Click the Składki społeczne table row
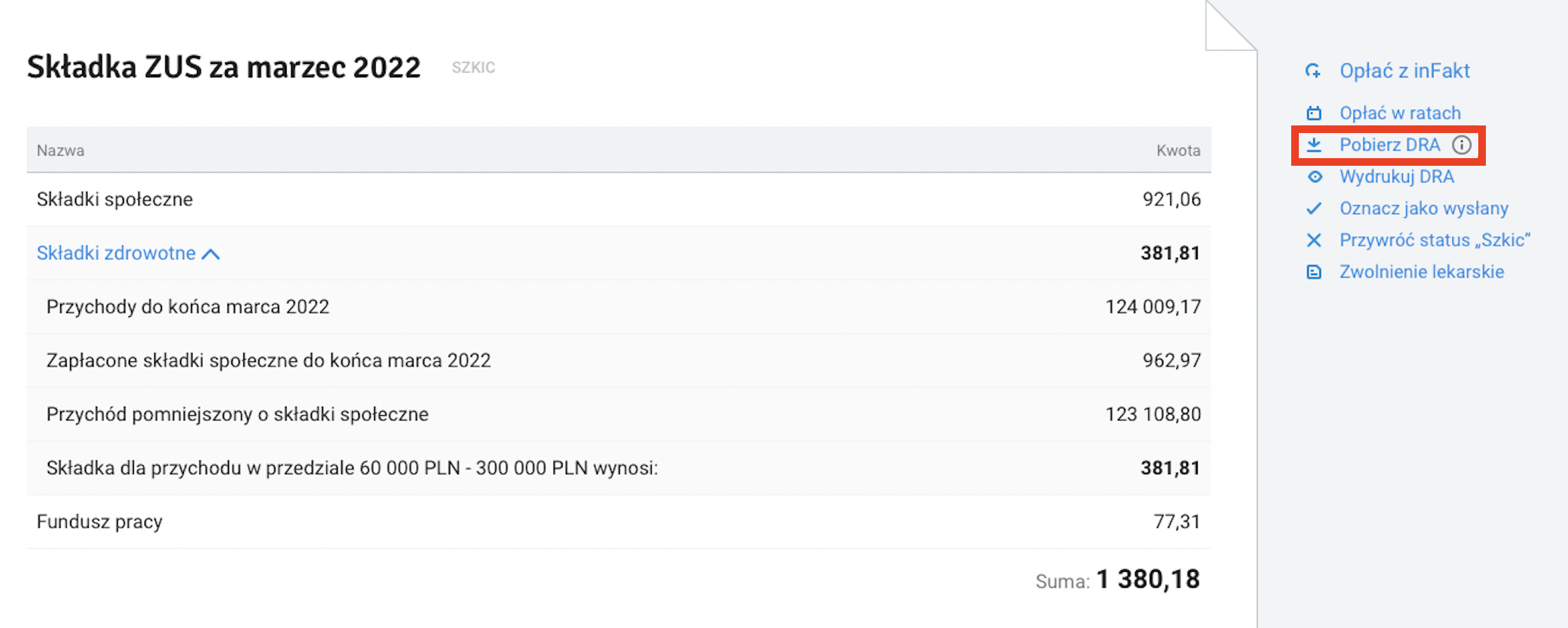 618,199
